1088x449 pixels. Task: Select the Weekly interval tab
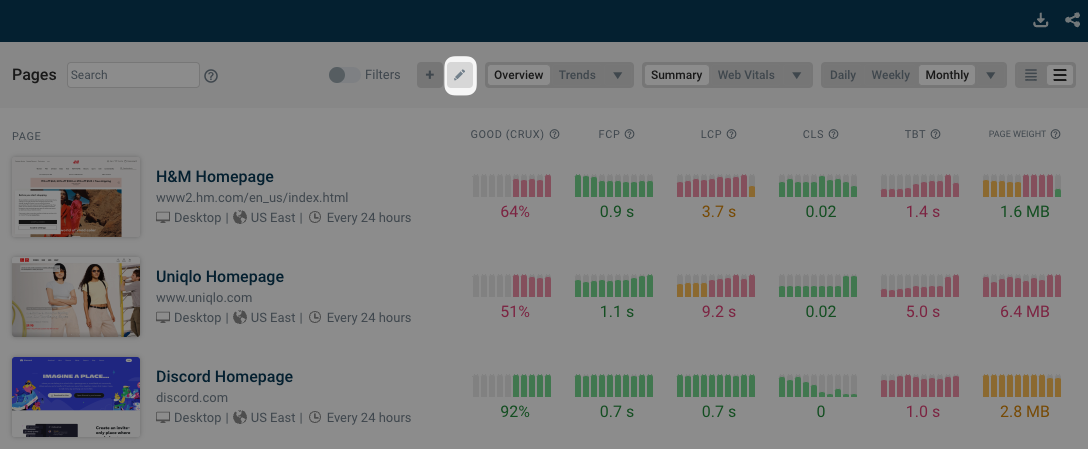pyautogui.click(x=890, y=75)
